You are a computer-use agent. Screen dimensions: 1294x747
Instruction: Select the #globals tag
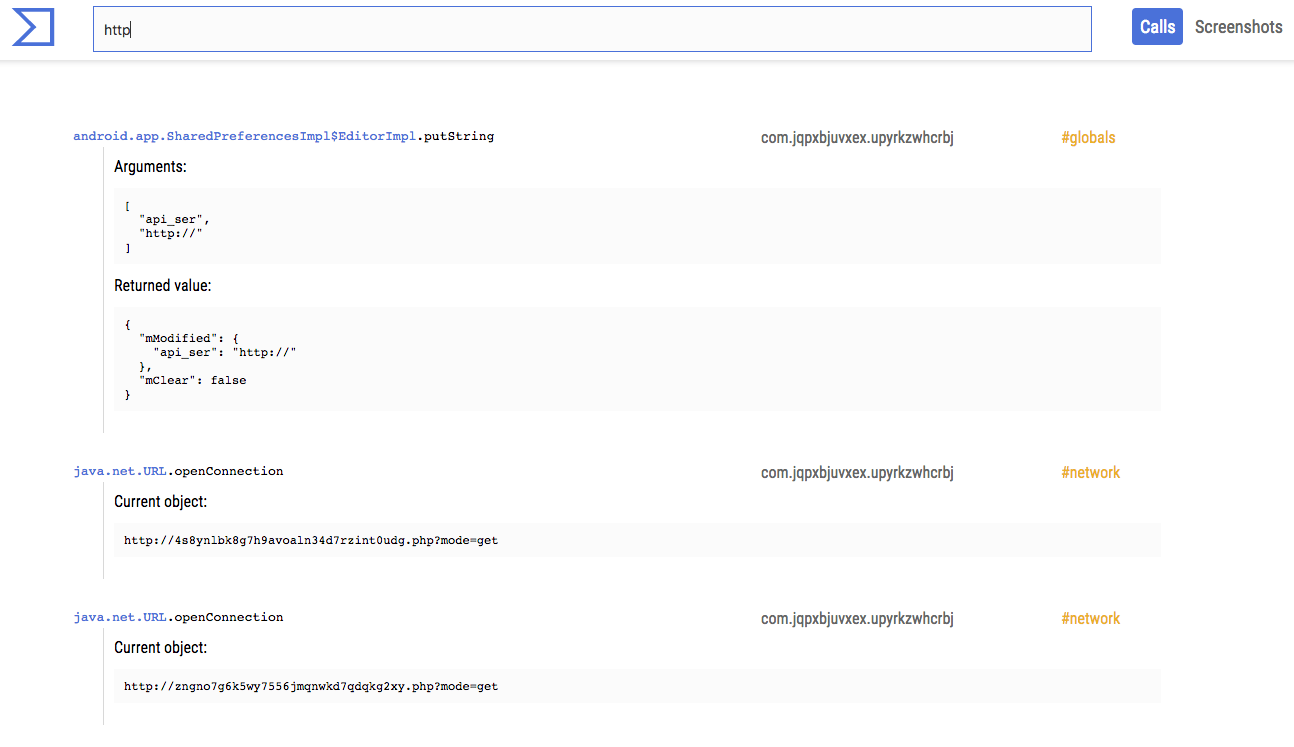click(1088, 138)
